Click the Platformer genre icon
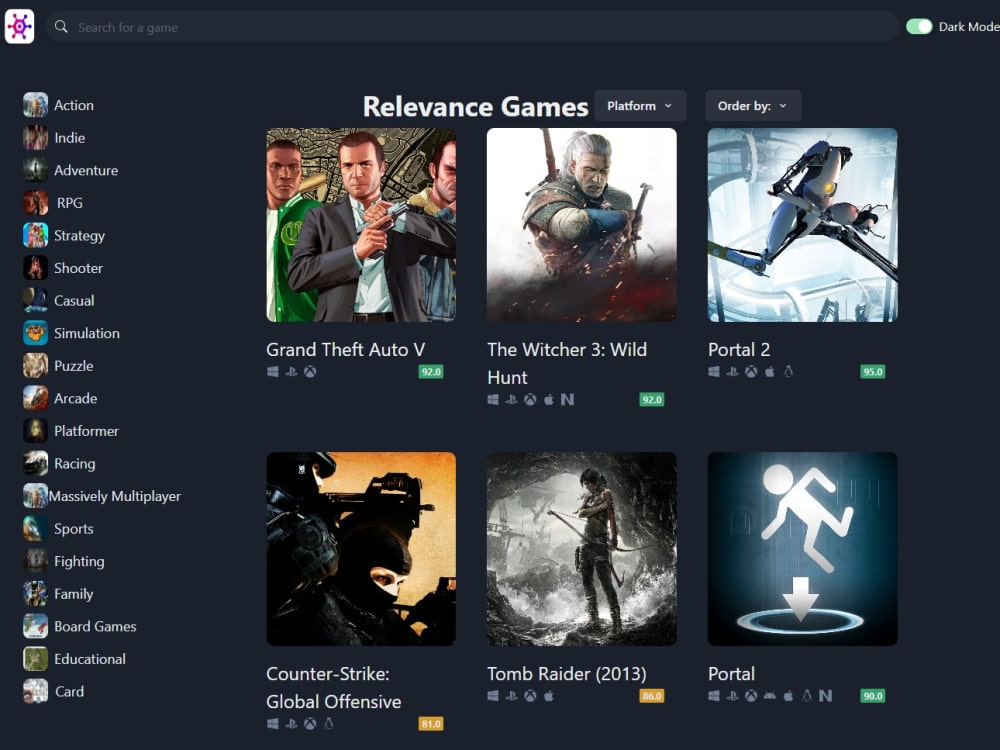The width and height of the screenshot is (1000, 750). click(35, 430)
